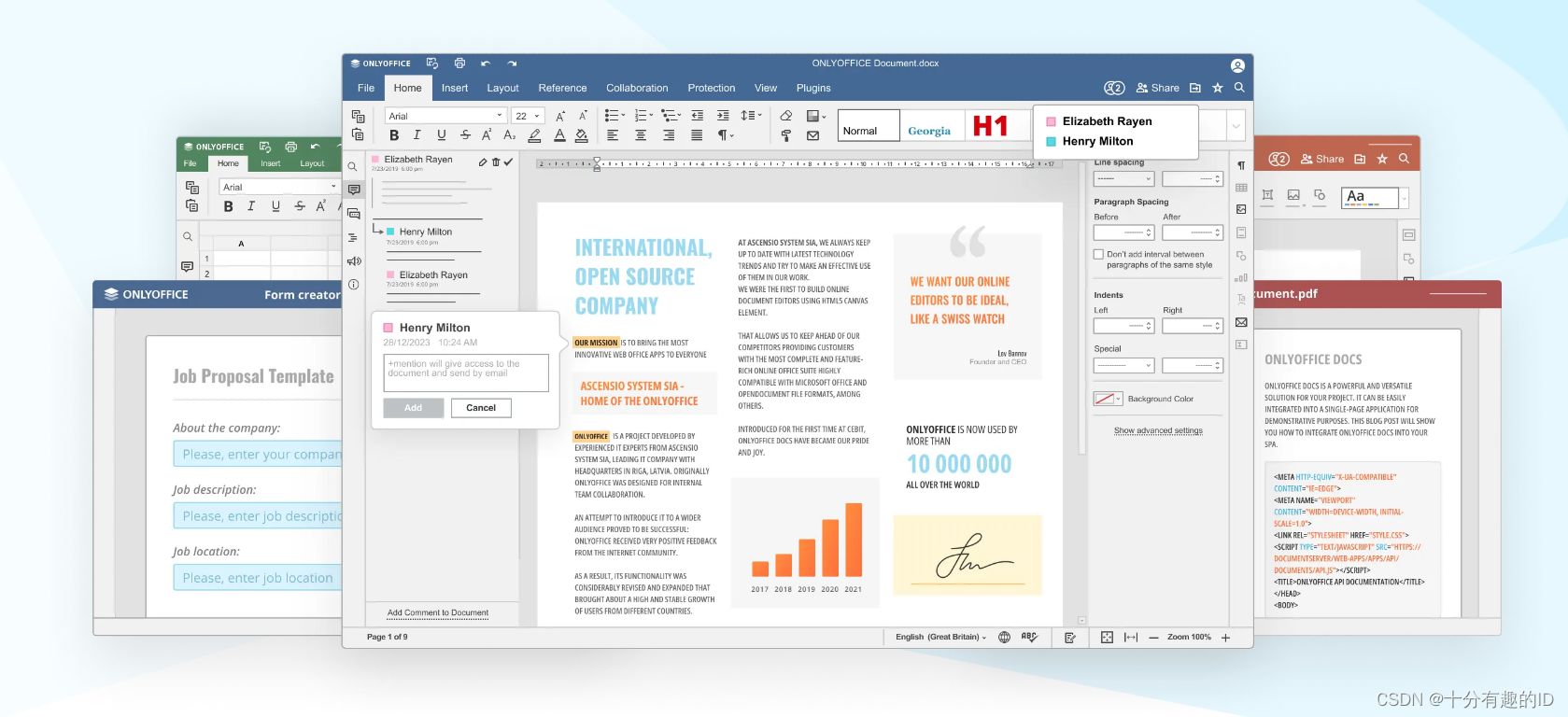The height and width of the screenshot is (717, 1568).
Task: Edit Elizabeth Rayen's comment with pencil icon
Action: coord(483,162)
